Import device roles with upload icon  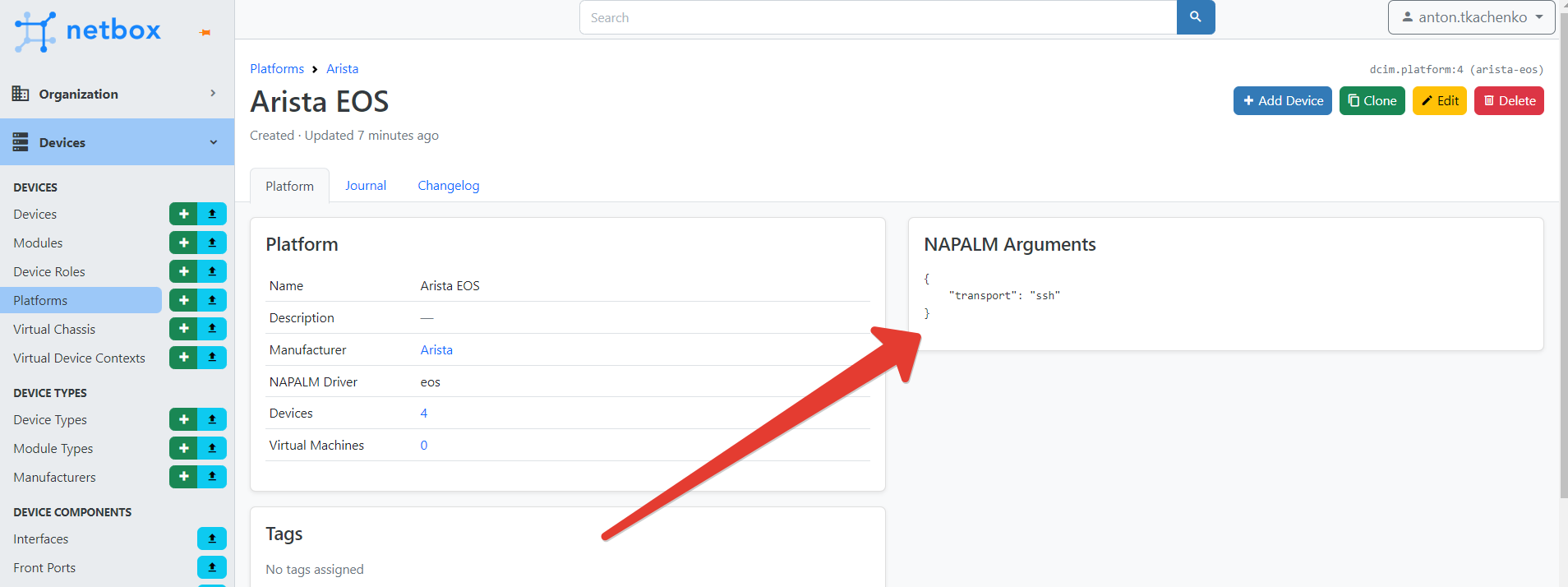point(212,271)
